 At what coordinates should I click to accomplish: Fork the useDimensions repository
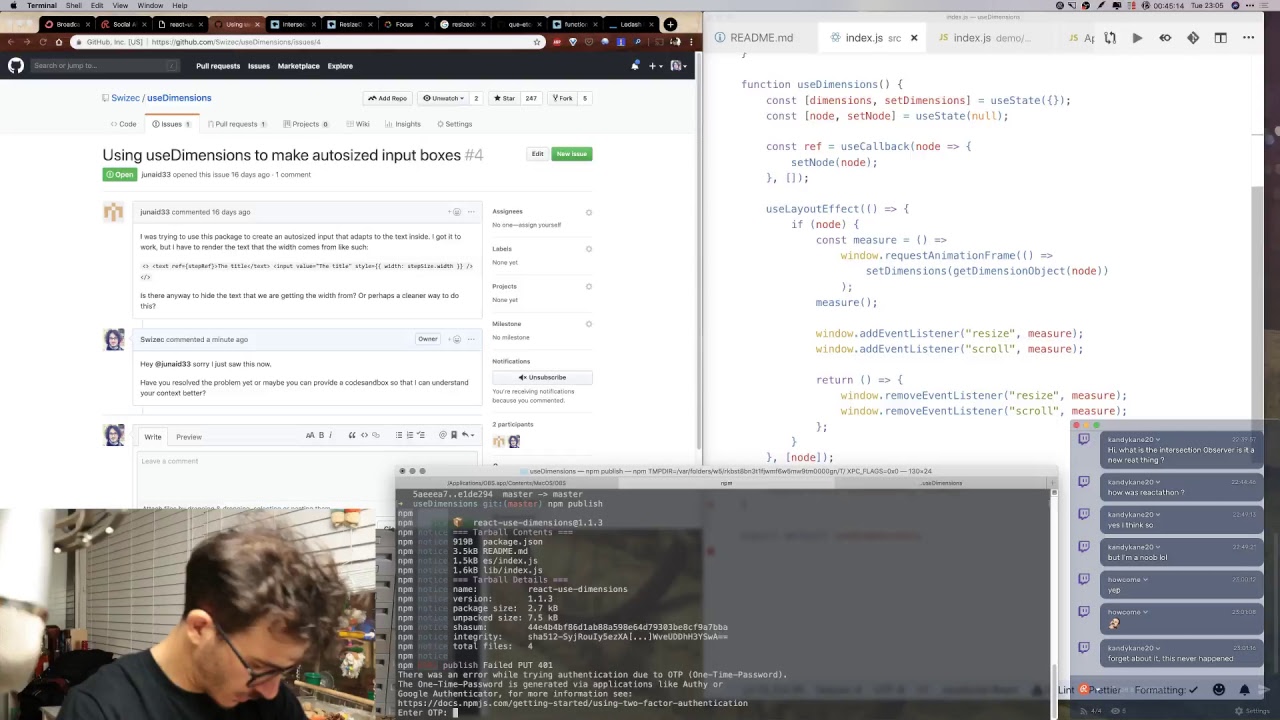tap(561, 98)
